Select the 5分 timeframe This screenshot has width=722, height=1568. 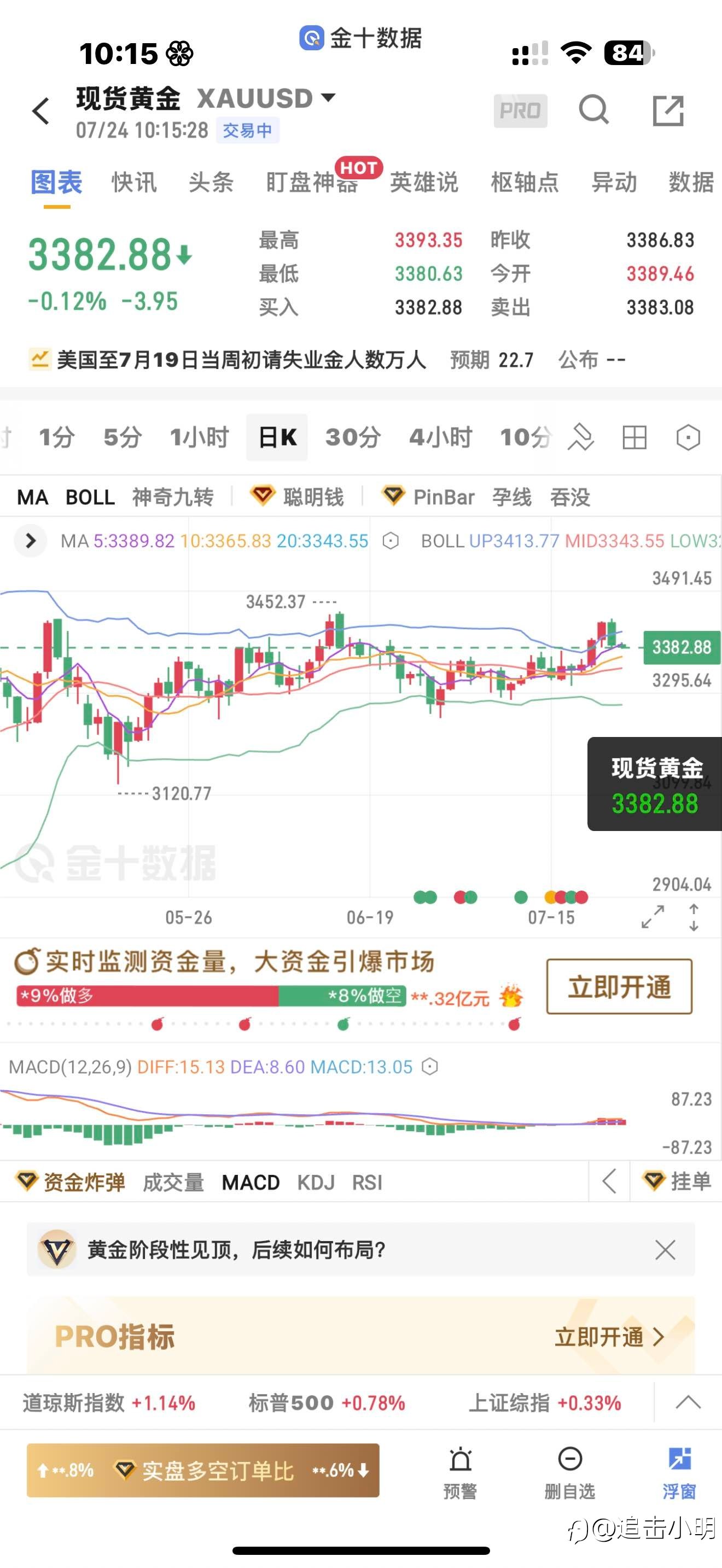tap(123, 437)
